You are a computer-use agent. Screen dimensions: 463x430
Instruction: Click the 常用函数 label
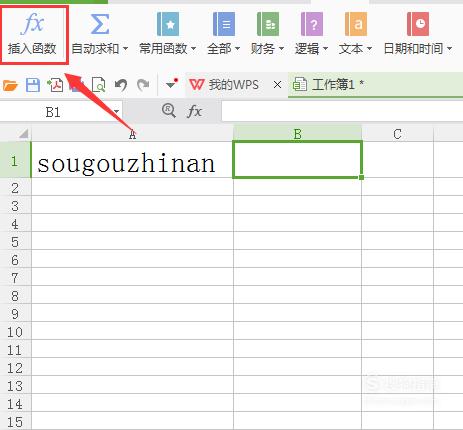(x=163, y=49)
